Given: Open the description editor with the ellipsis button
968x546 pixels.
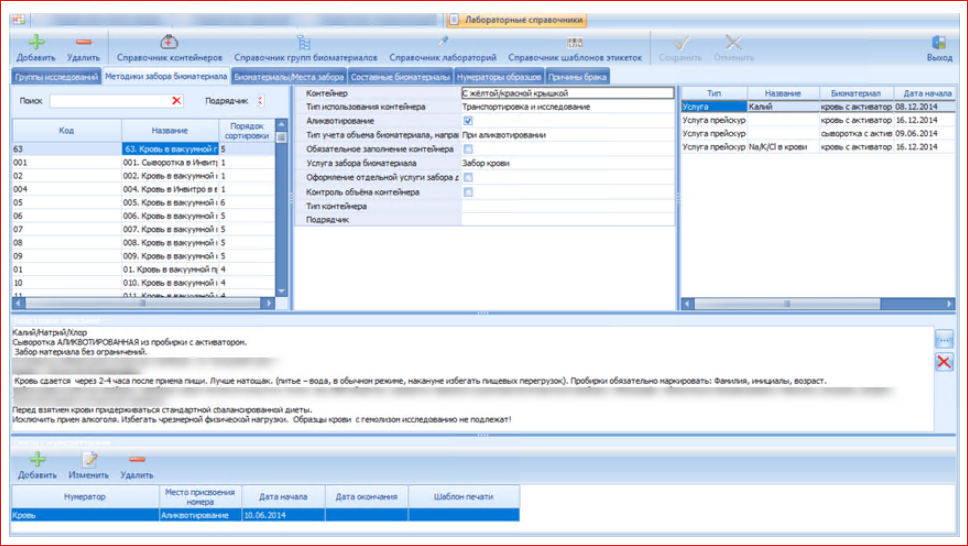Looking at the screenshot, I should click(943, 340).
